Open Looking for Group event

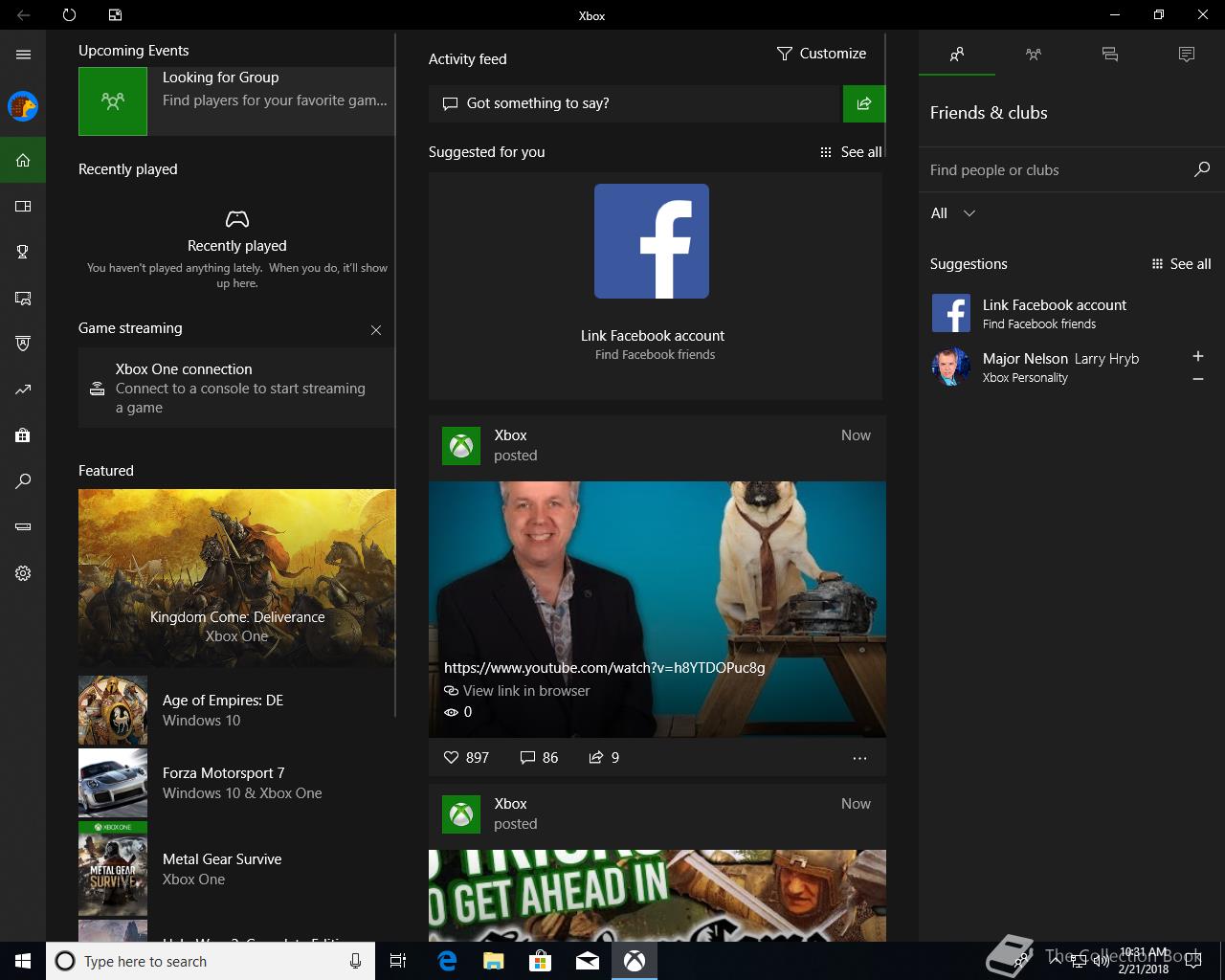236,100
